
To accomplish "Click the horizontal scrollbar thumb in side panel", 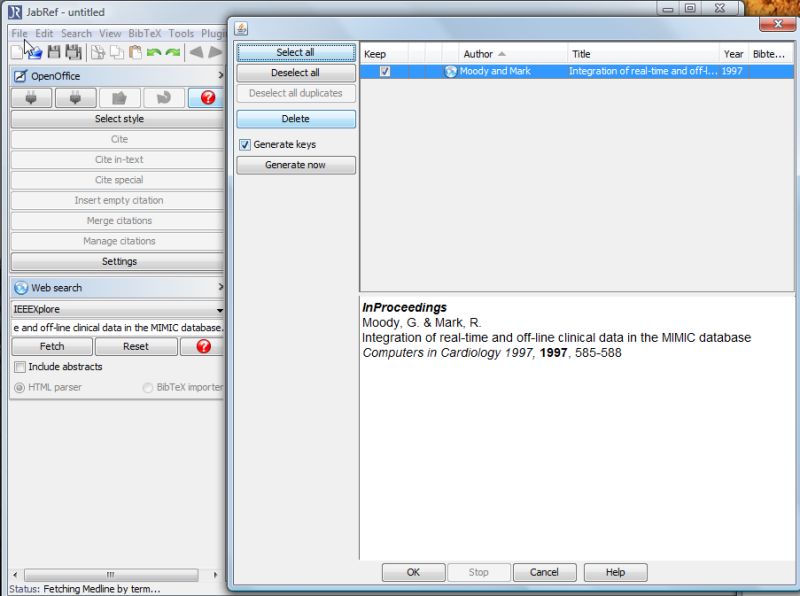I will [x=111, y=575].
